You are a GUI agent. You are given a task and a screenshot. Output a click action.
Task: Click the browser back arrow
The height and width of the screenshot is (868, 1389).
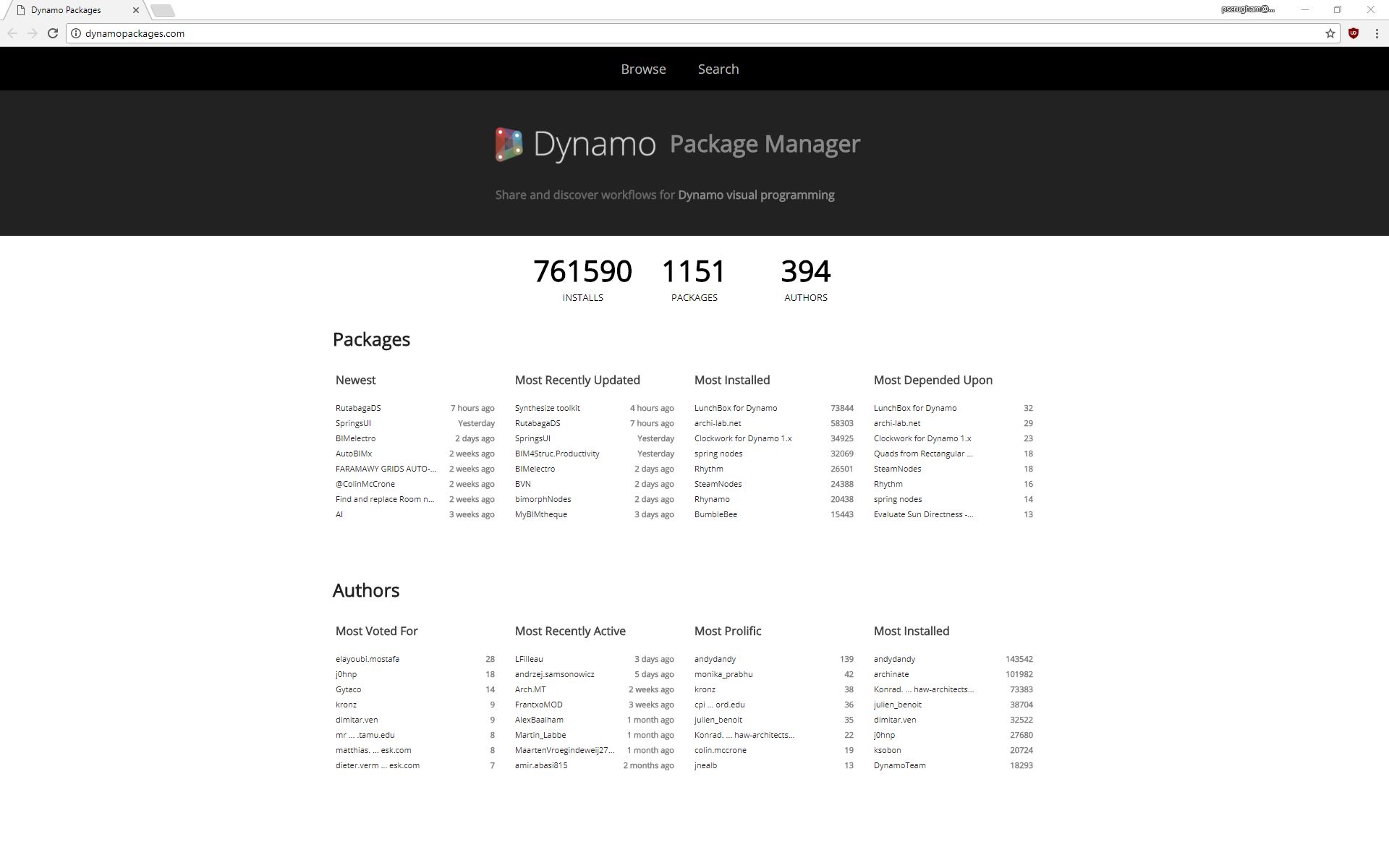pyautogui.click(x=12, y=33)
